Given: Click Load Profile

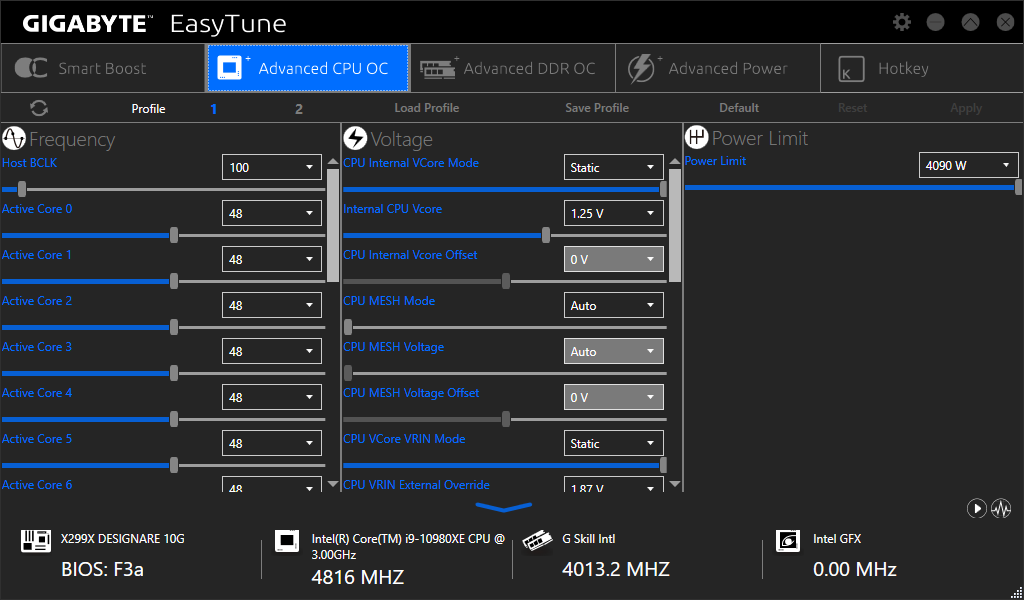Looking at the screenshot, I should 426,108.
